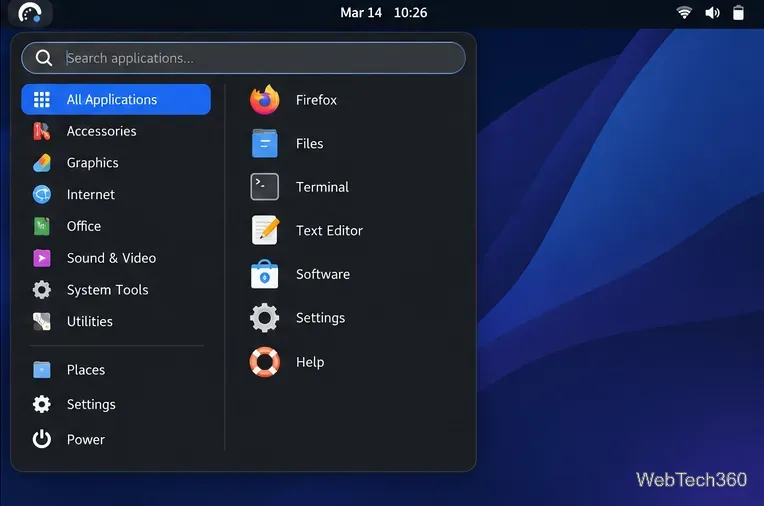This screenshot has height=506, width=764.
Task: Open the Utilities category
Action: [x=116, y=321]
